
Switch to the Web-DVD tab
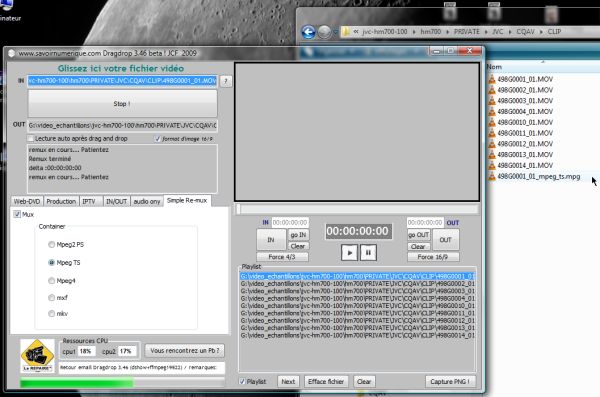point(27,201)
